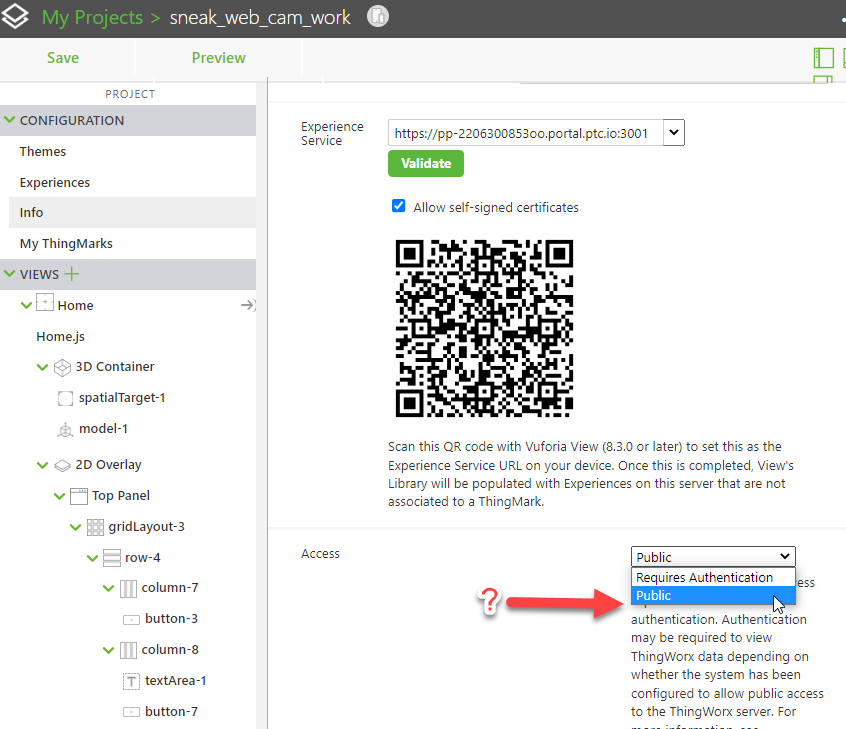Viewport: 846px width, 729px height.
Task: Click the gridLayout-3 grid icon
Action: [x=95, y=526]
